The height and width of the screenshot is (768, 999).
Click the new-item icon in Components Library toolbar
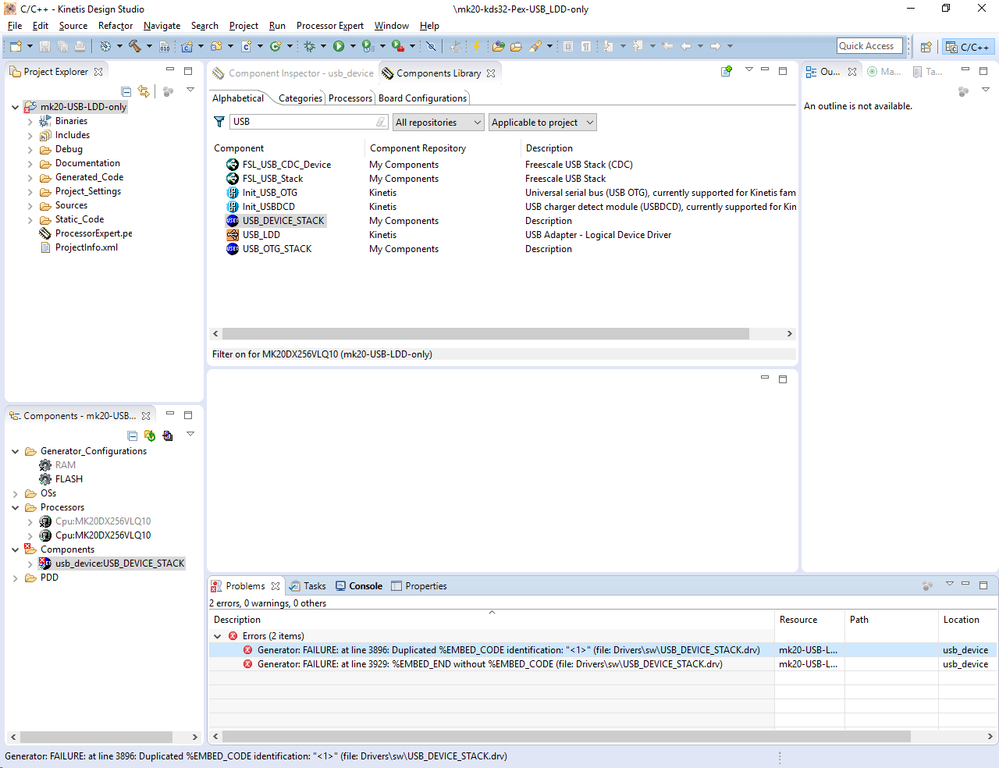coord(726,71)
